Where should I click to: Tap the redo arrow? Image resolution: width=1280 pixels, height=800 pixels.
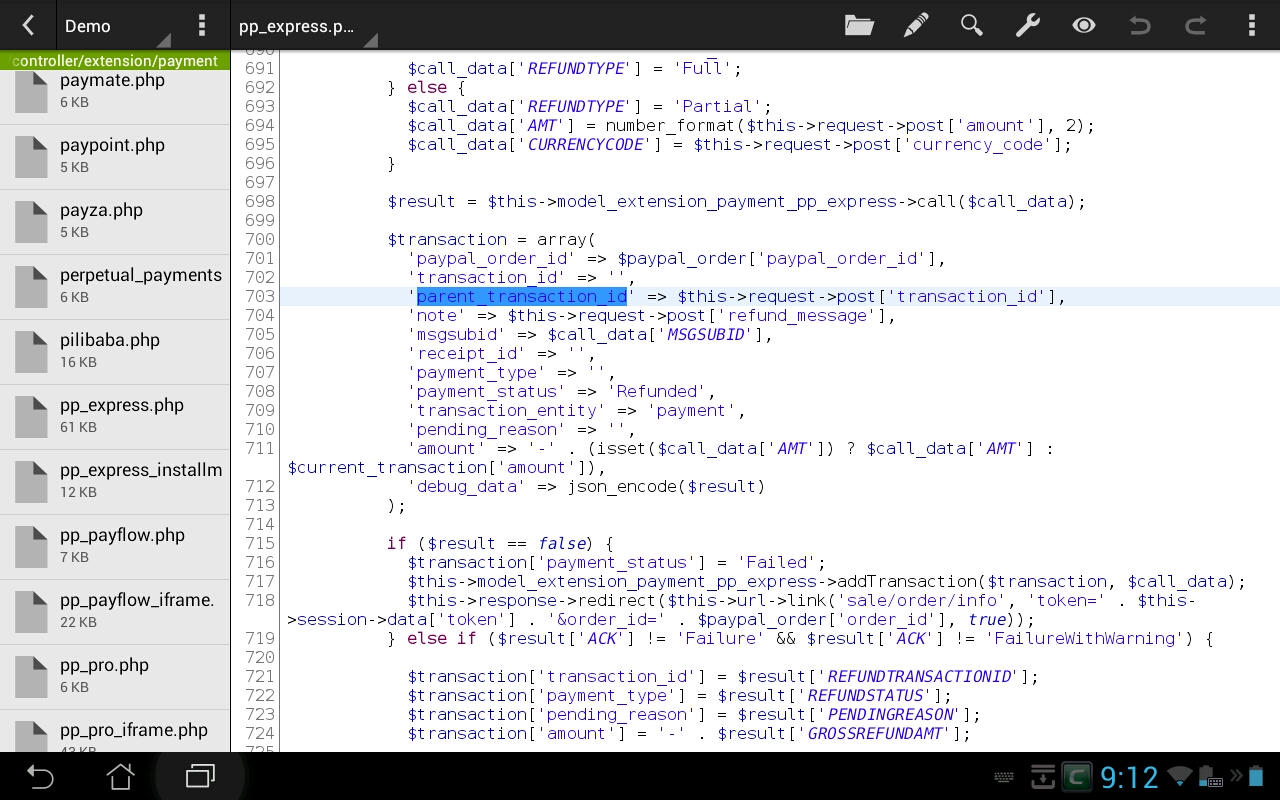coord(1195,25)
